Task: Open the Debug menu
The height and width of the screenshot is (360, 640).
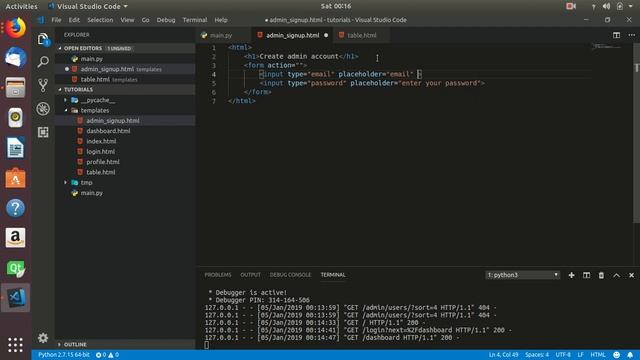Action: pos(166,20)
